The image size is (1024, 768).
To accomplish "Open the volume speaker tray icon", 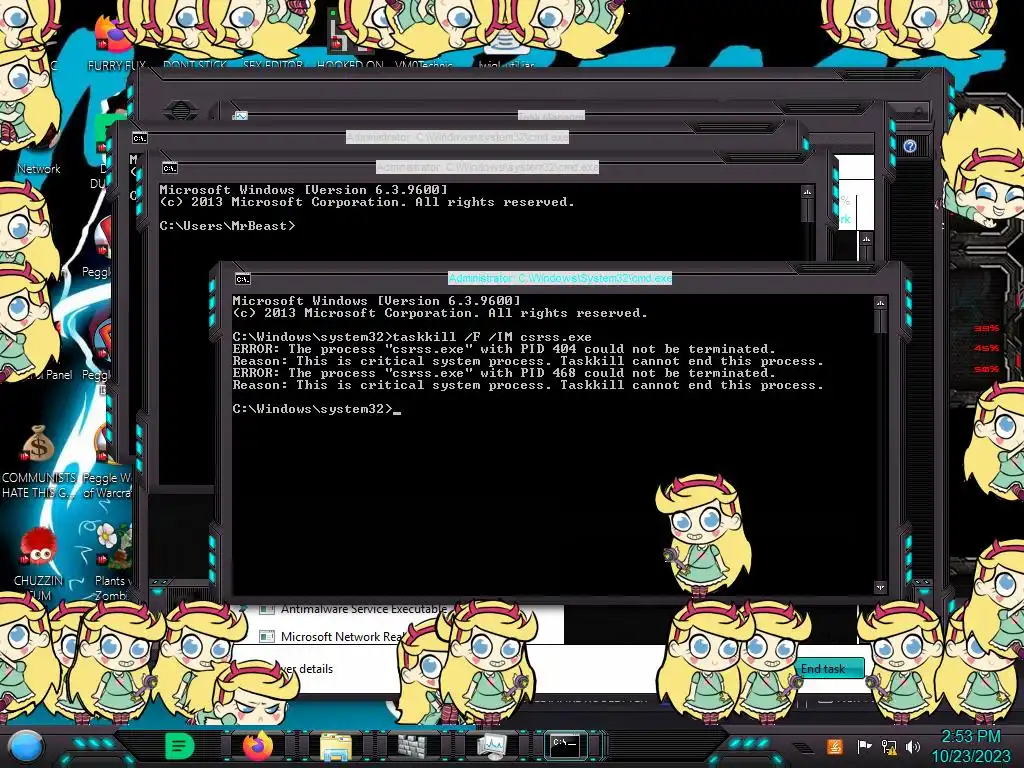I will [x=913, y=746].
